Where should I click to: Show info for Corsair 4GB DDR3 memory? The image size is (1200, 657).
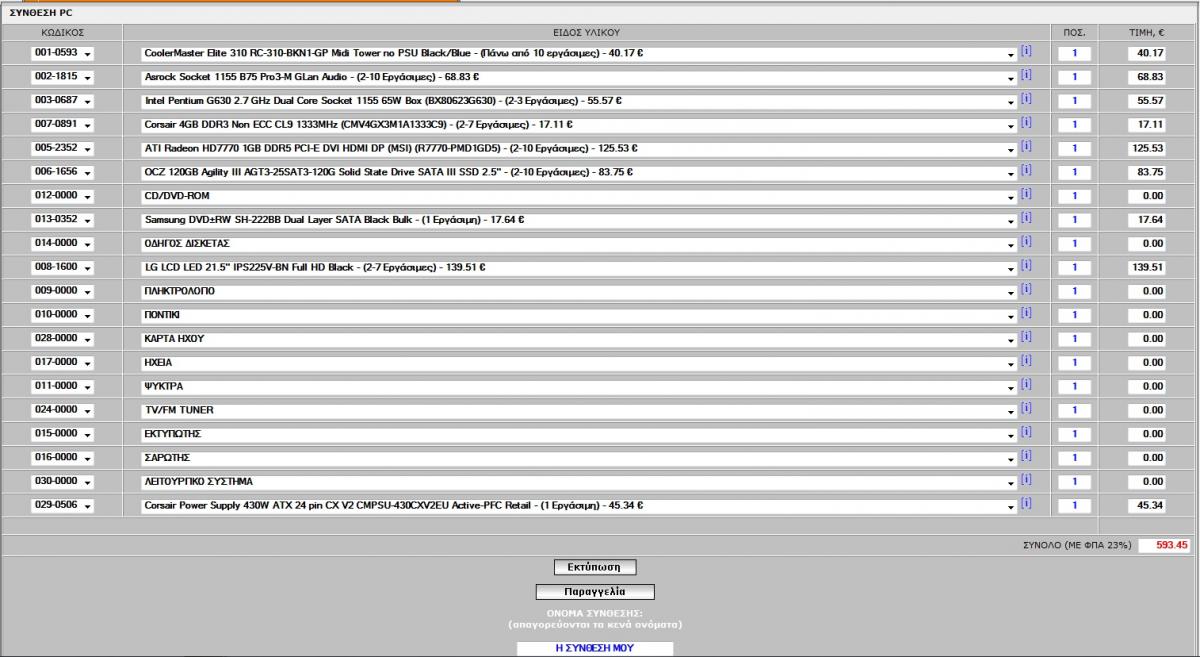pos(1026,123)
